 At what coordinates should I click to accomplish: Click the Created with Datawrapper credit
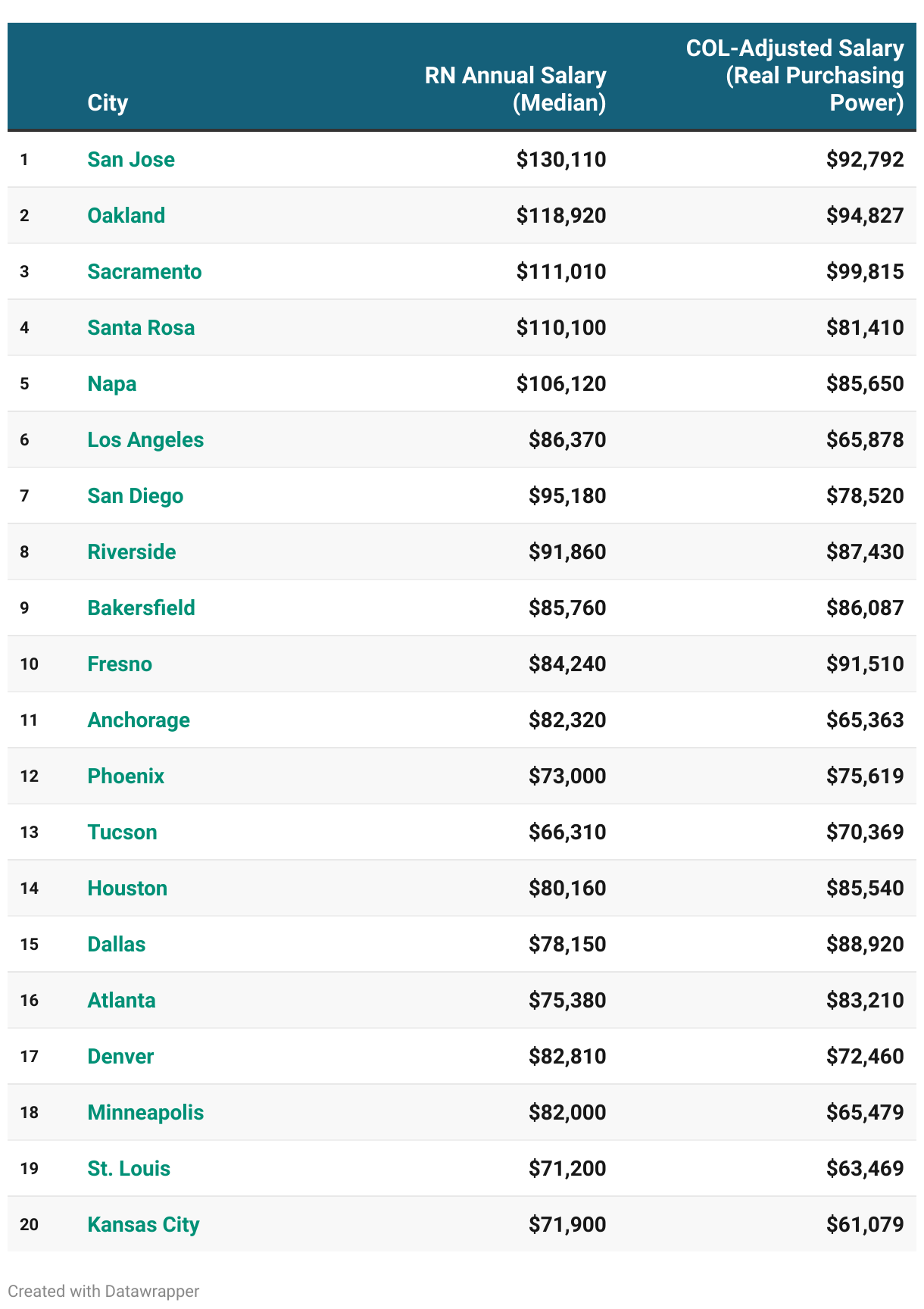click(104, 1292)
